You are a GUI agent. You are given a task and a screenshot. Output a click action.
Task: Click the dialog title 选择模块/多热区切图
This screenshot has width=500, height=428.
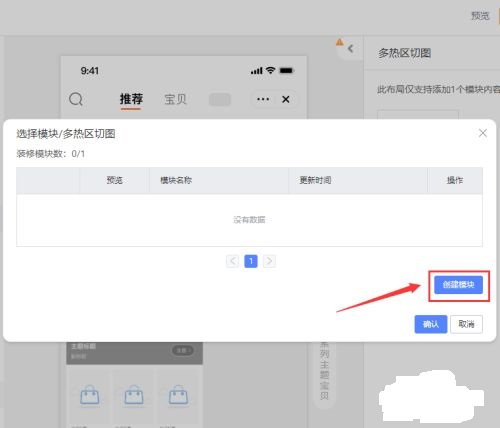click(x=66, y=134)
